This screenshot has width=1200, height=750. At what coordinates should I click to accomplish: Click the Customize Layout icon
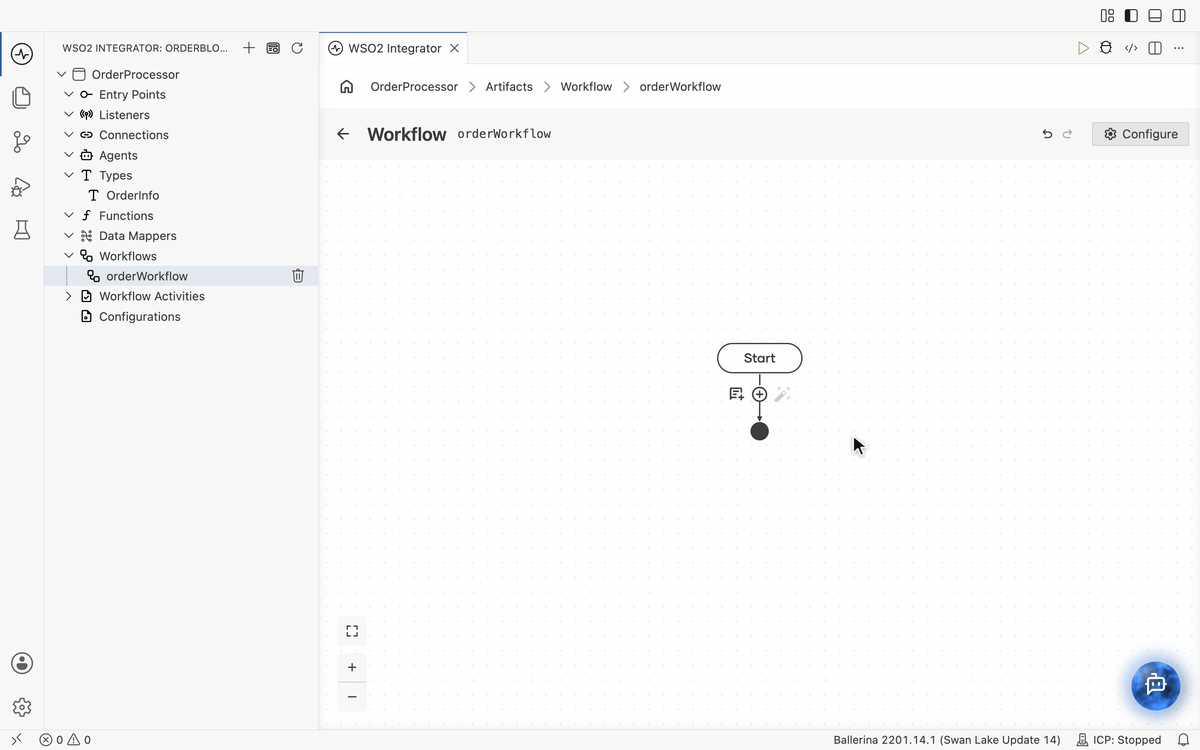pos(1107,15)
